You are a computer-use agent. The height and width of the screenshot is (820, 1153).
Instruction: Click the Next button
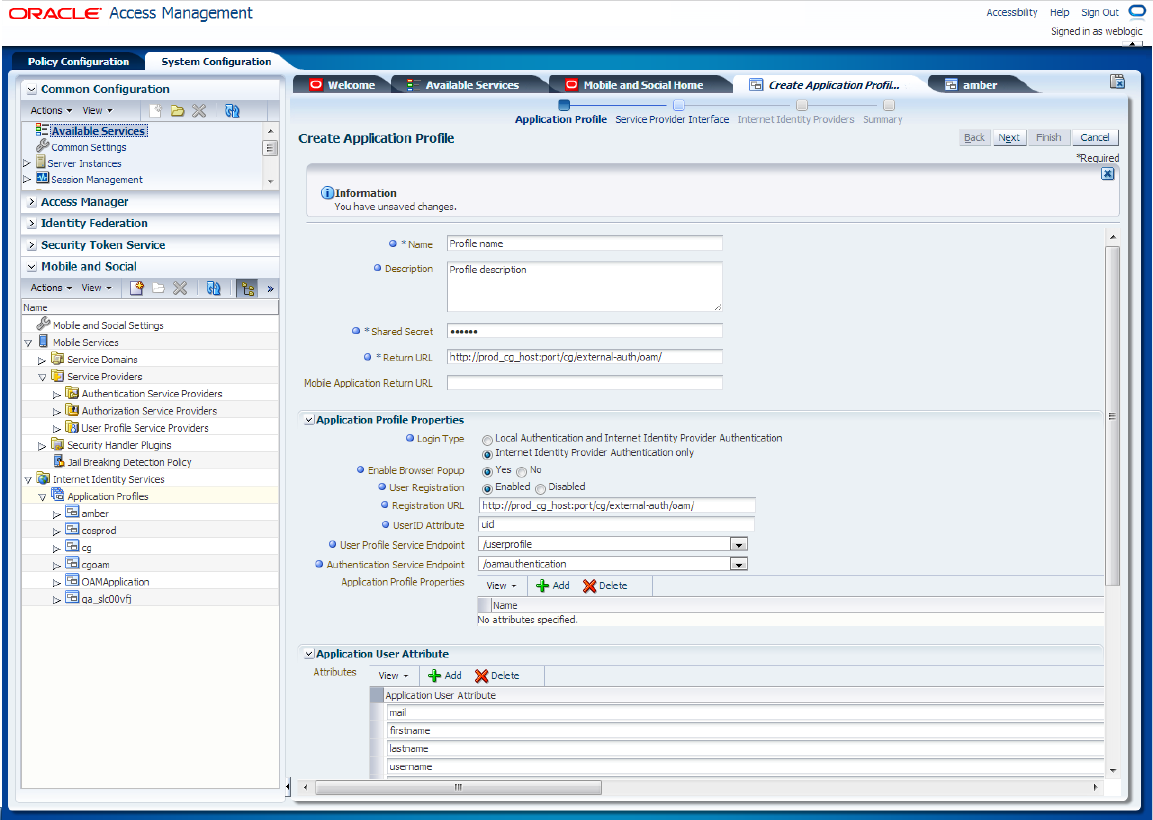coord(1009,138)
